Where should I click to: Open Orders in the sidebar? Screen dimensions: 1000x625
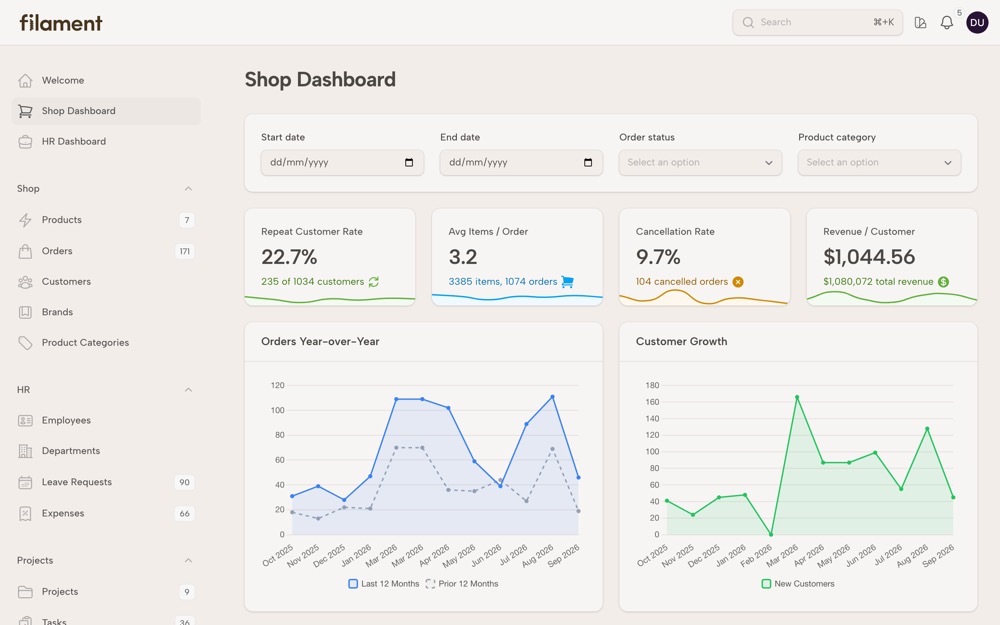click(57, 251)
